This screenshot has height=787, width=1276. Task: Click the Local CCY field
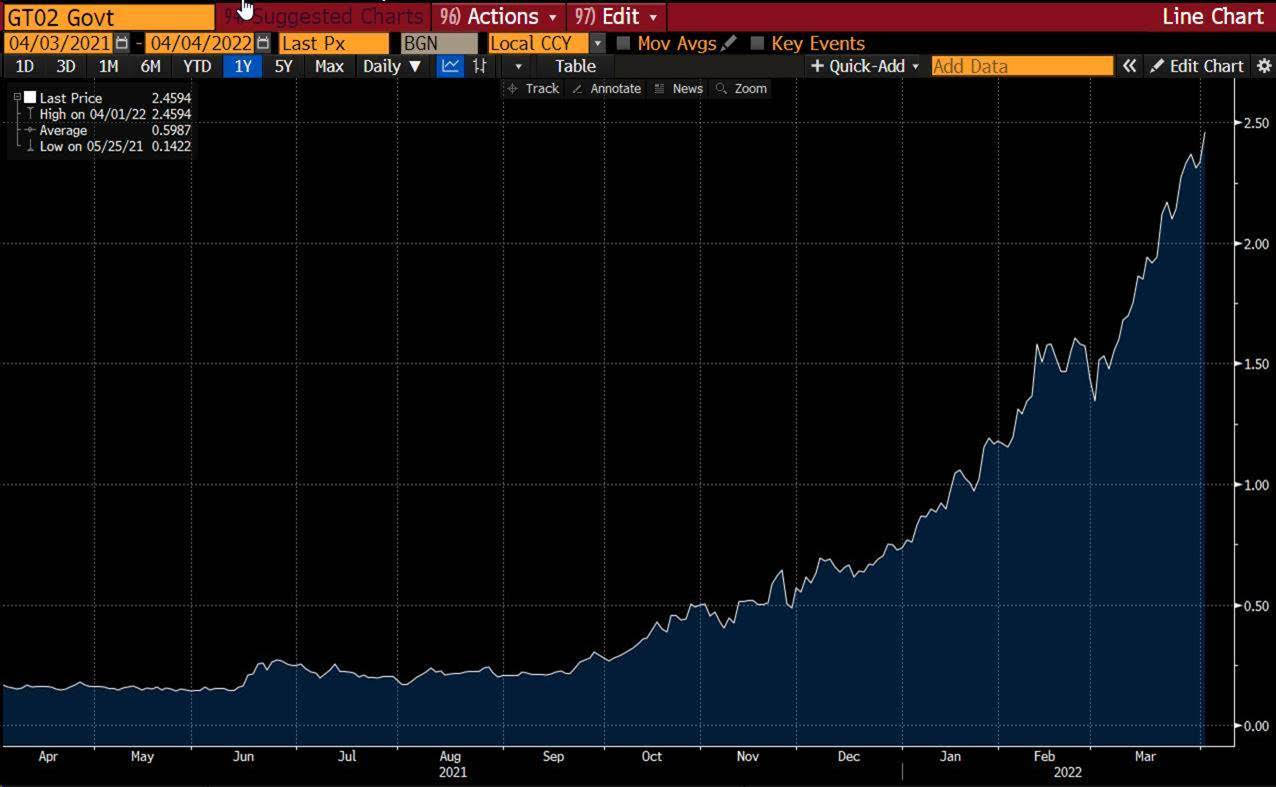coord(538,43)
